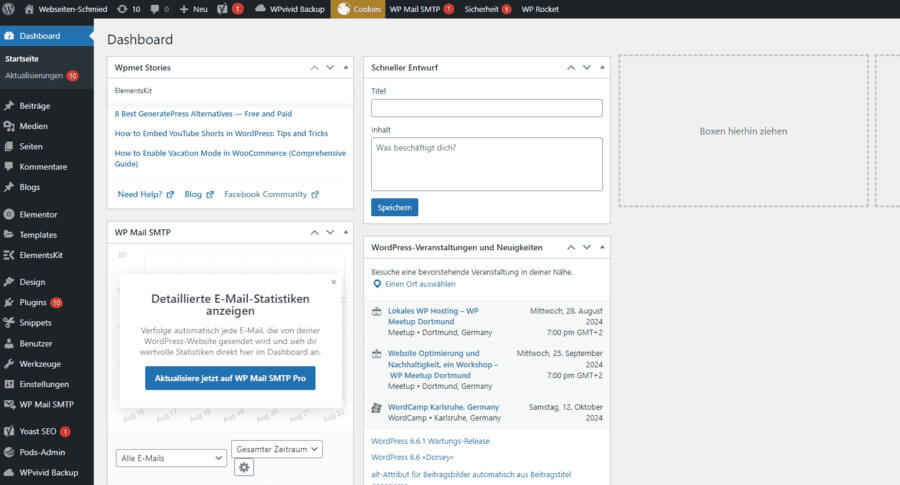The image size is (900, 485).
Task: Visit Webseiten-Schmied site from admin bar
Action: tap(65, 9)
